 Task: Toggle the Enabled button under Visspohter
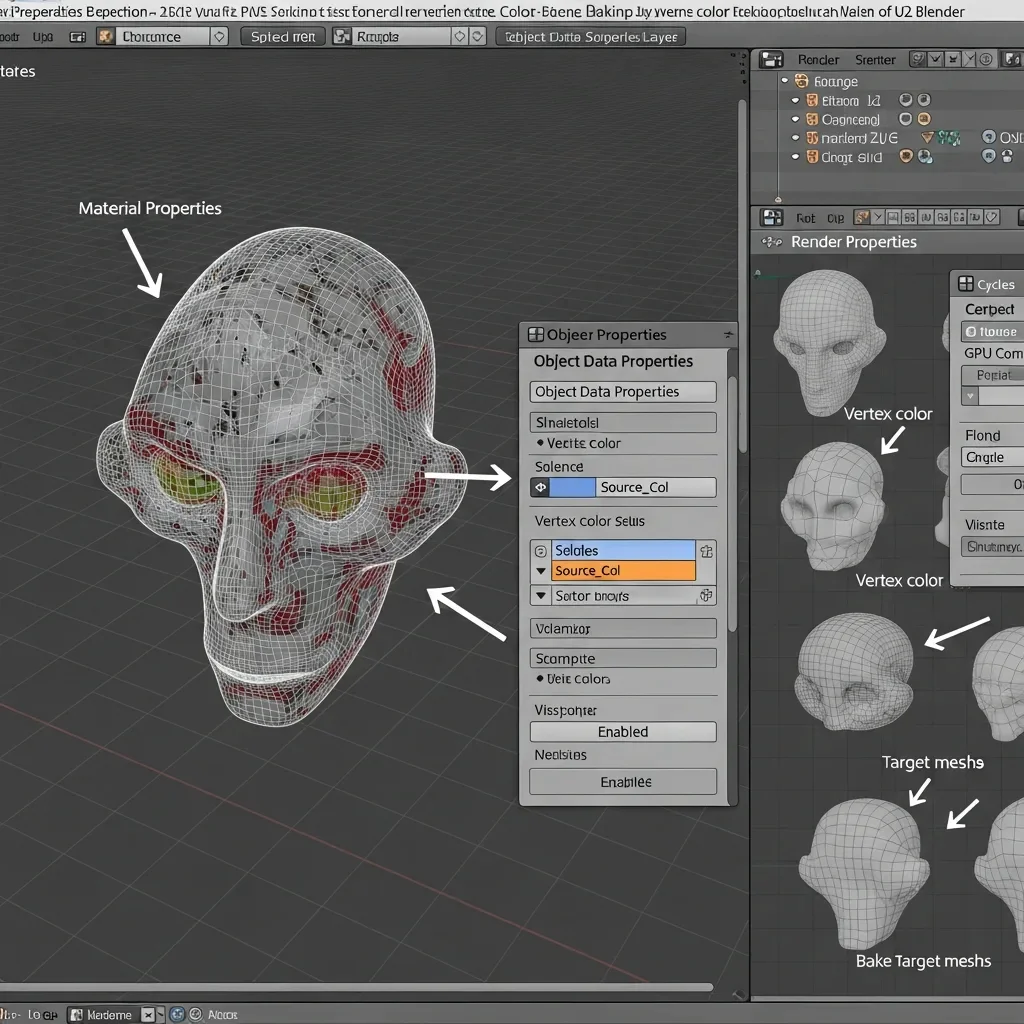[622, 732]
